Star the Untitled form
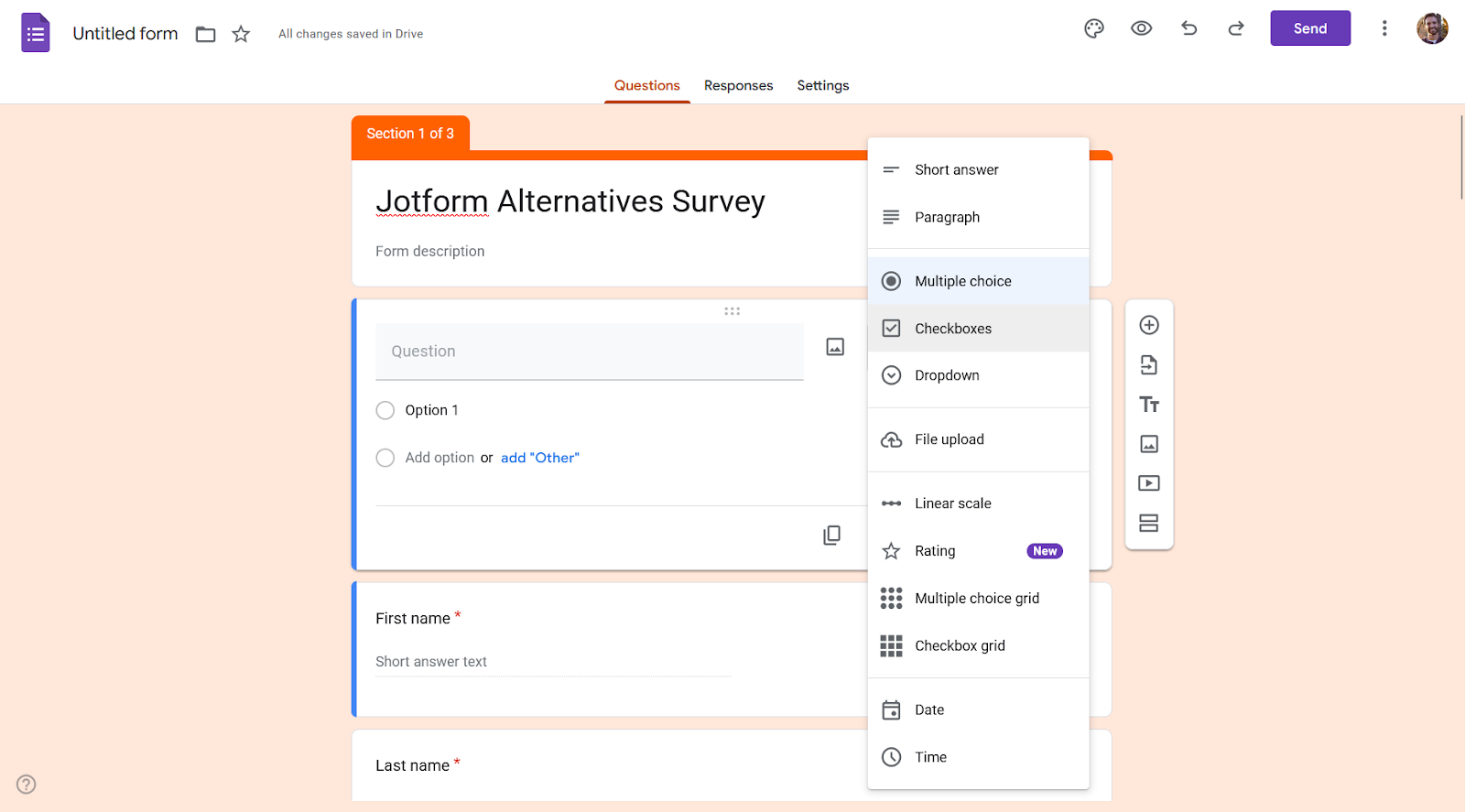1465x812 pixels. tap(241, 34)
